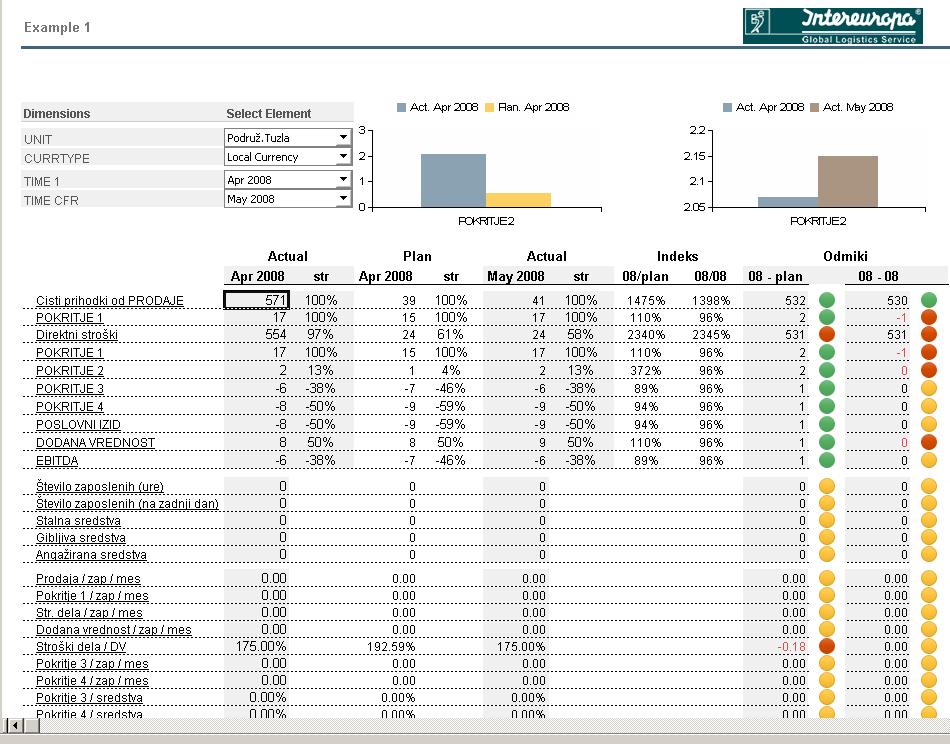Click yellow 08-plan indicator in Število zaposlenih (ure) row
950x744 pixels.
[x=827, y=486]
